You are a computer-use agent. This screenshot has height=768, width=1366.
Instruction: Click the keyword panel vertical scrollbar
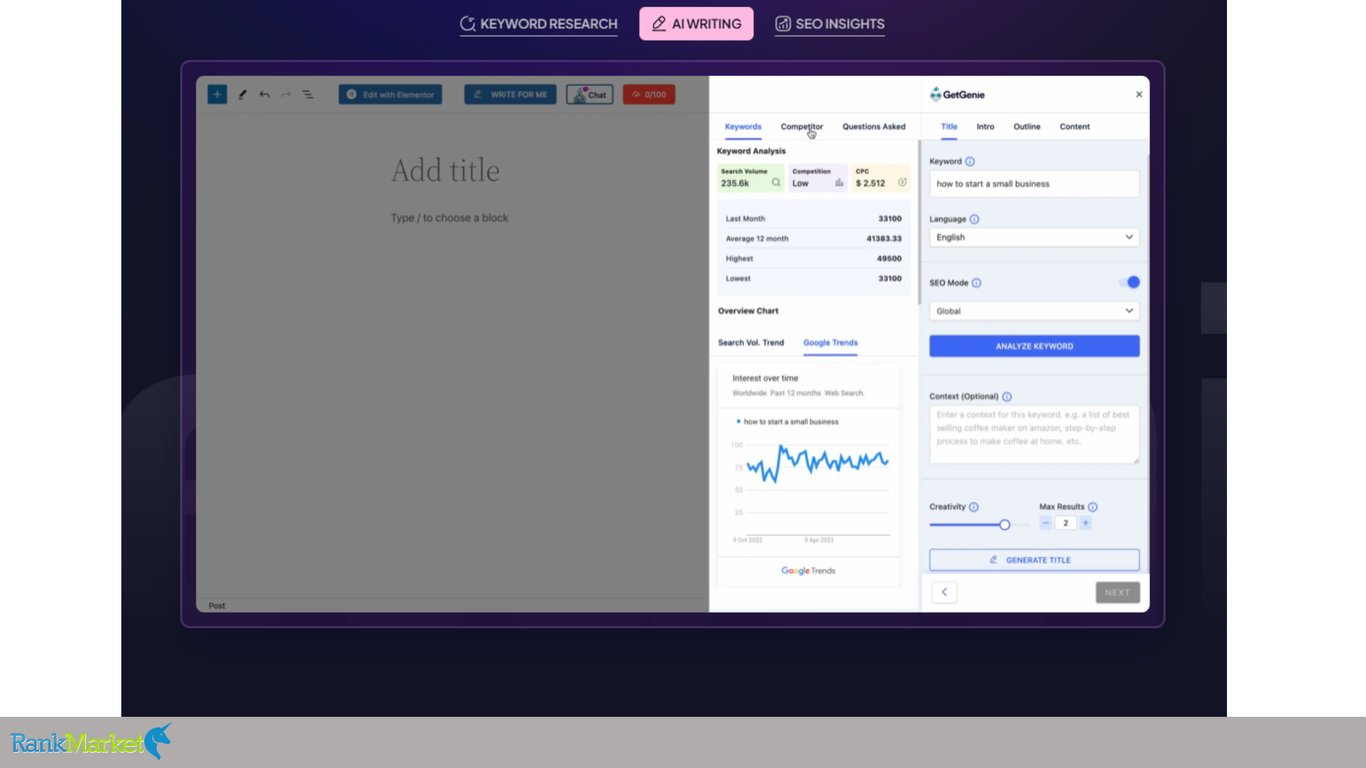pos(919,224)
